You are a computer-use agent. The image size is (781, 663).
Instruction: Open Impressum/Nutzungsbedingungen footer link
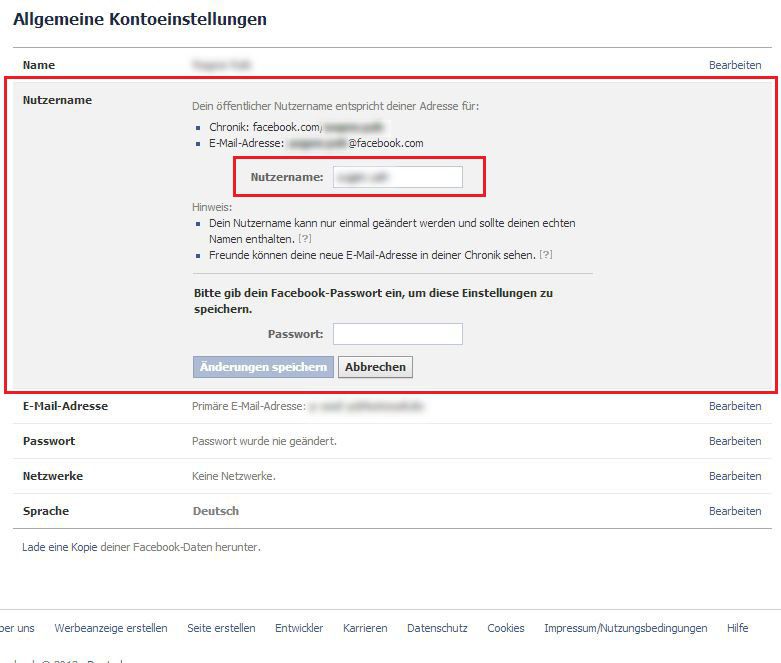pyautogui.click(x=626, y=628)
